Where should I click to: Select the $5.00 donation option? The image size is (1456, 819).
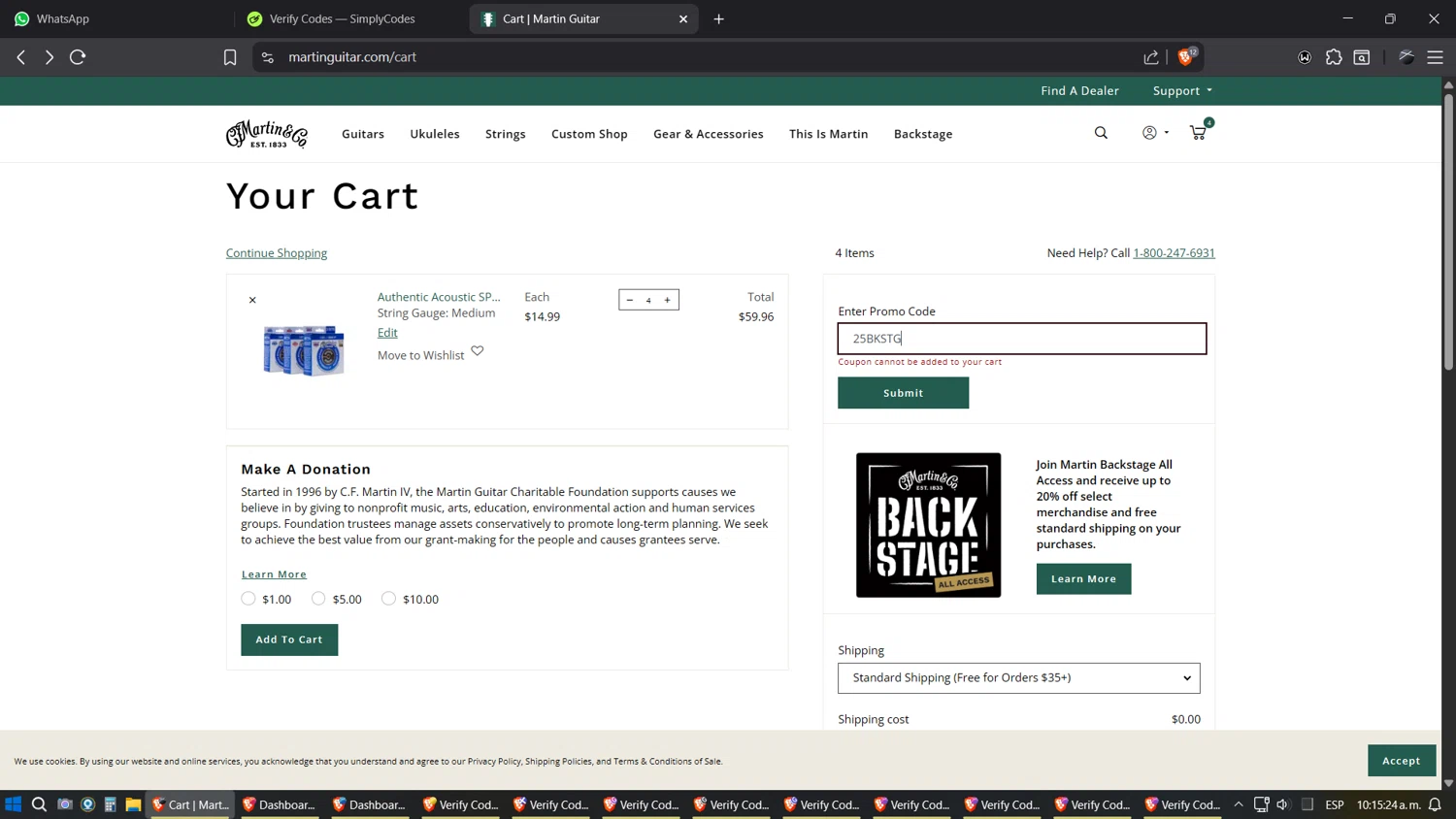coord(318,599)
